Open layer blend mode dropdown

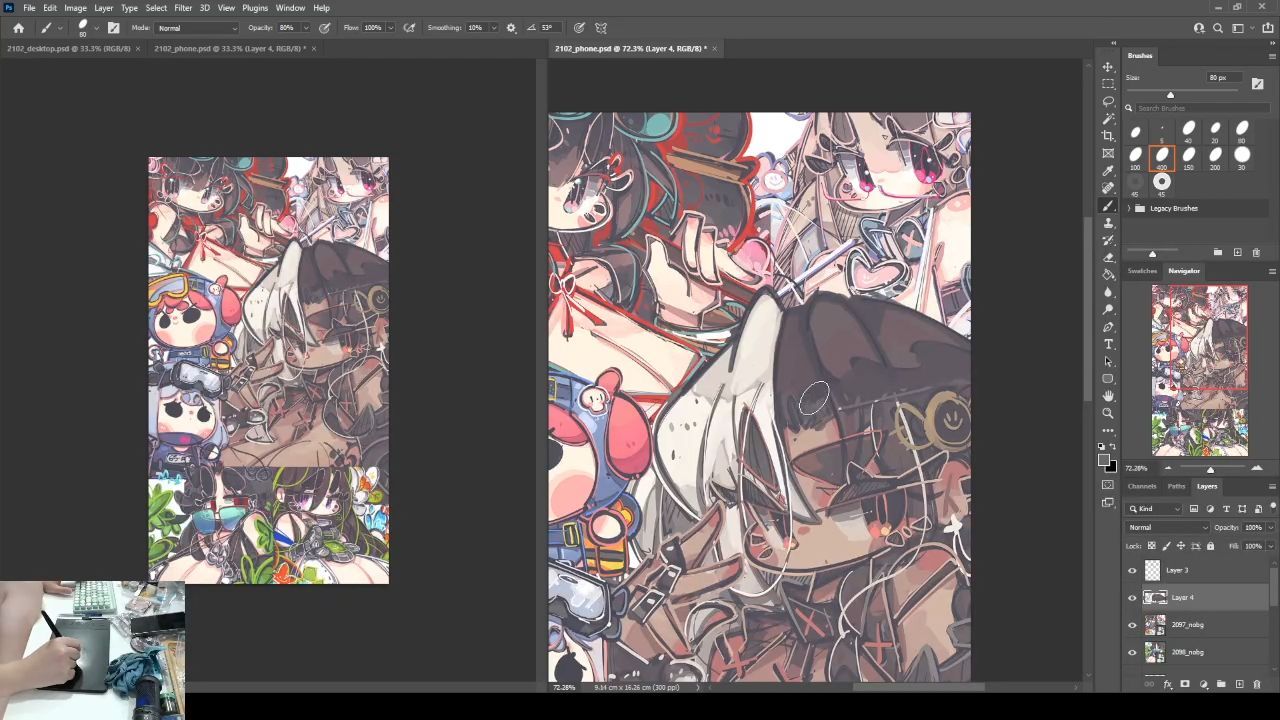tap(1167, 528)
